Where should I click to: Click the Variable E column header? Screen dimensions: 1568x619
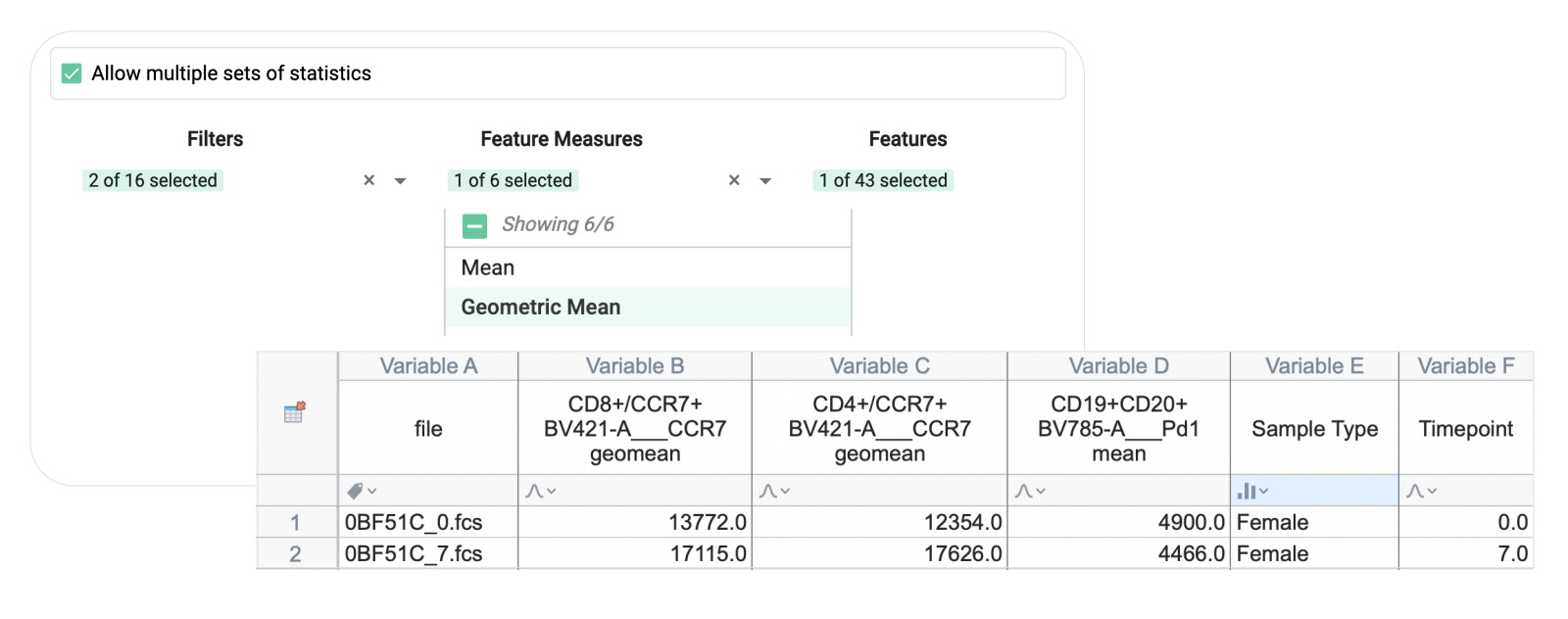tap(1313, 366)
